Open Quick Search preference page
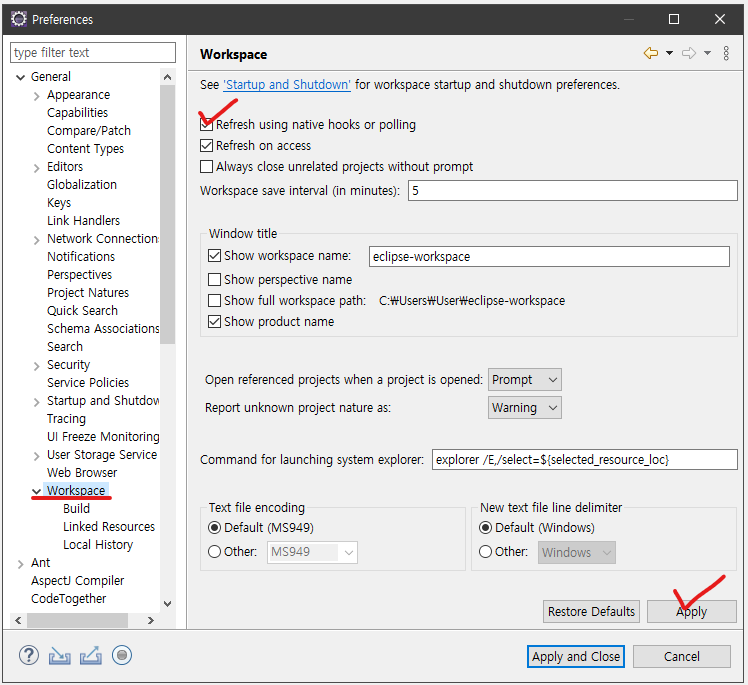Screen dimensions: 748x685 click(x=82, y=311)
